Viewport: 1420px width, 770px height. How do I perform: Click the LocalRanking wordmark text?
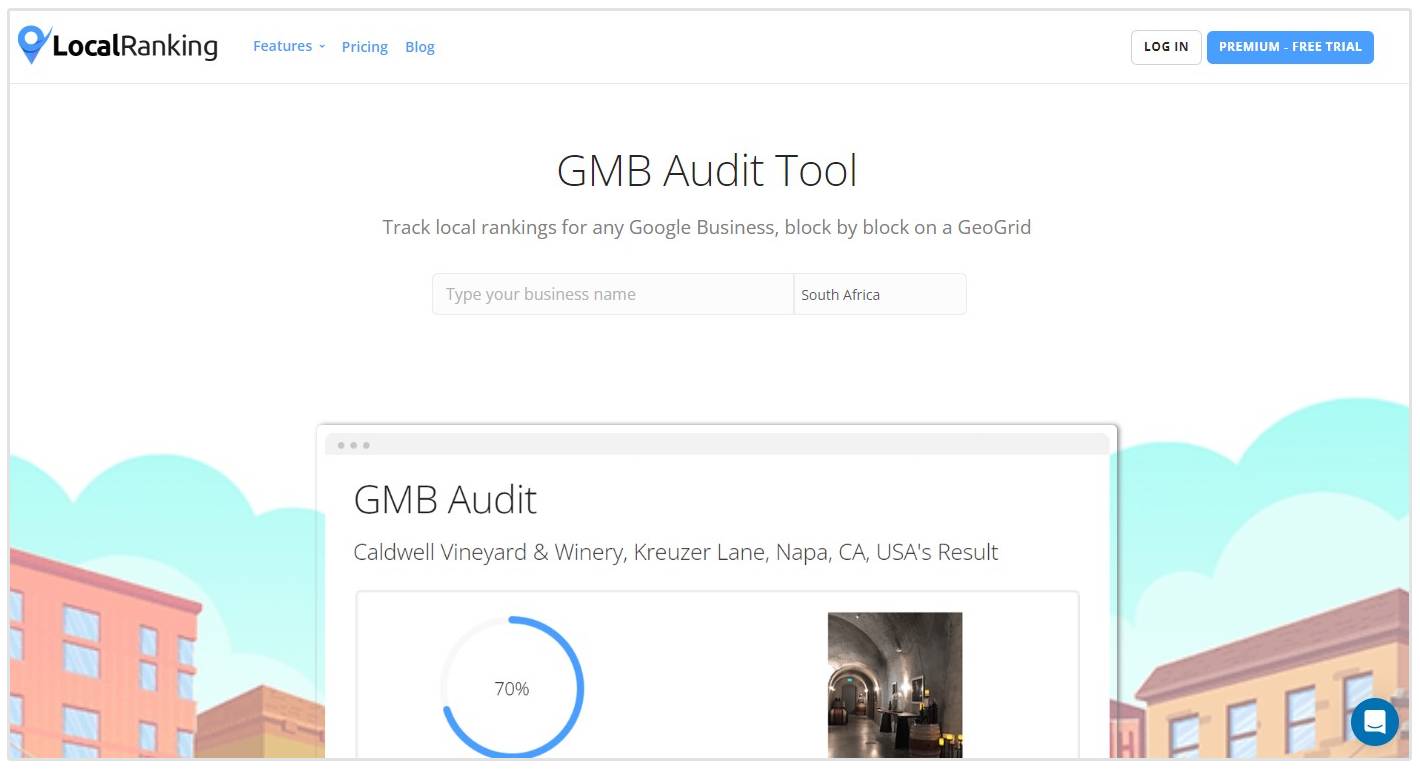(134, 46)
